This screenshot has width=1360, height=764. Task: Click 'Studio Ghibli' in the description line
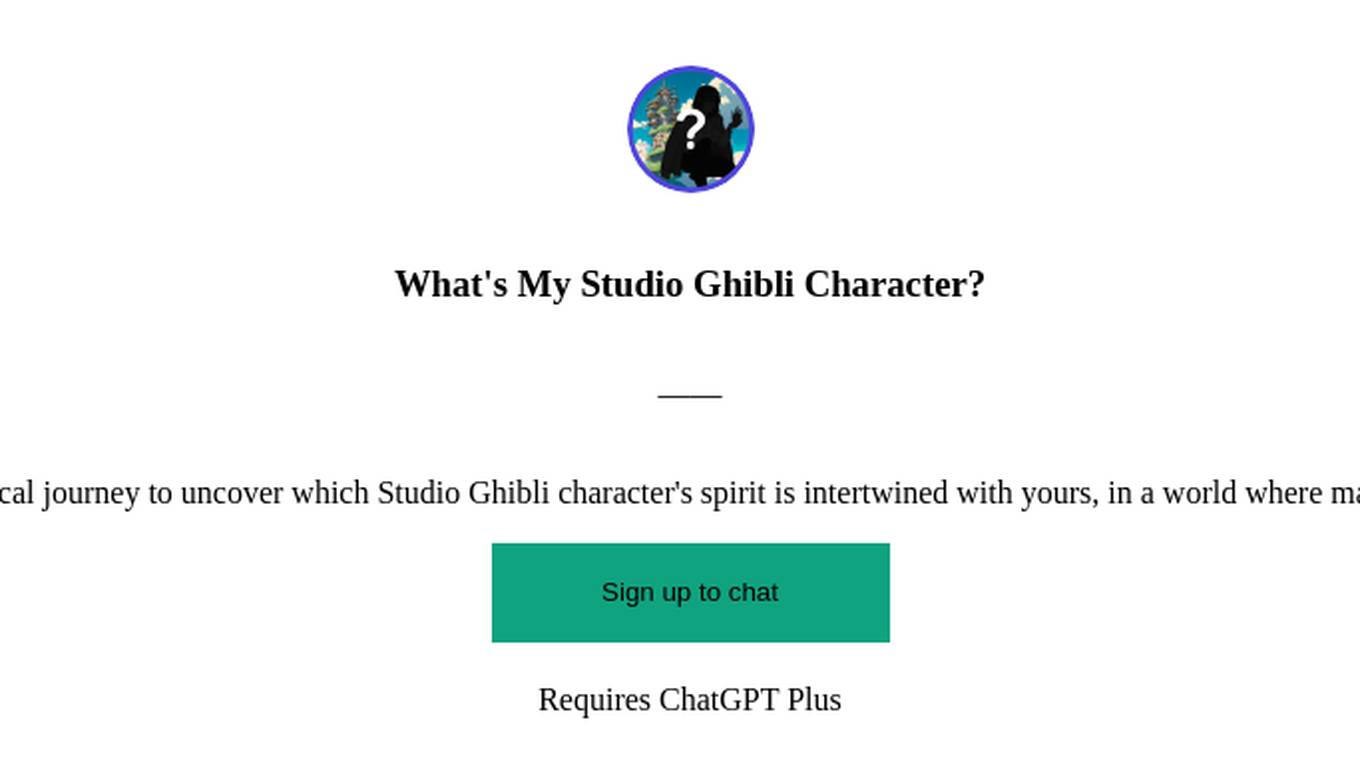coord(463,493)
